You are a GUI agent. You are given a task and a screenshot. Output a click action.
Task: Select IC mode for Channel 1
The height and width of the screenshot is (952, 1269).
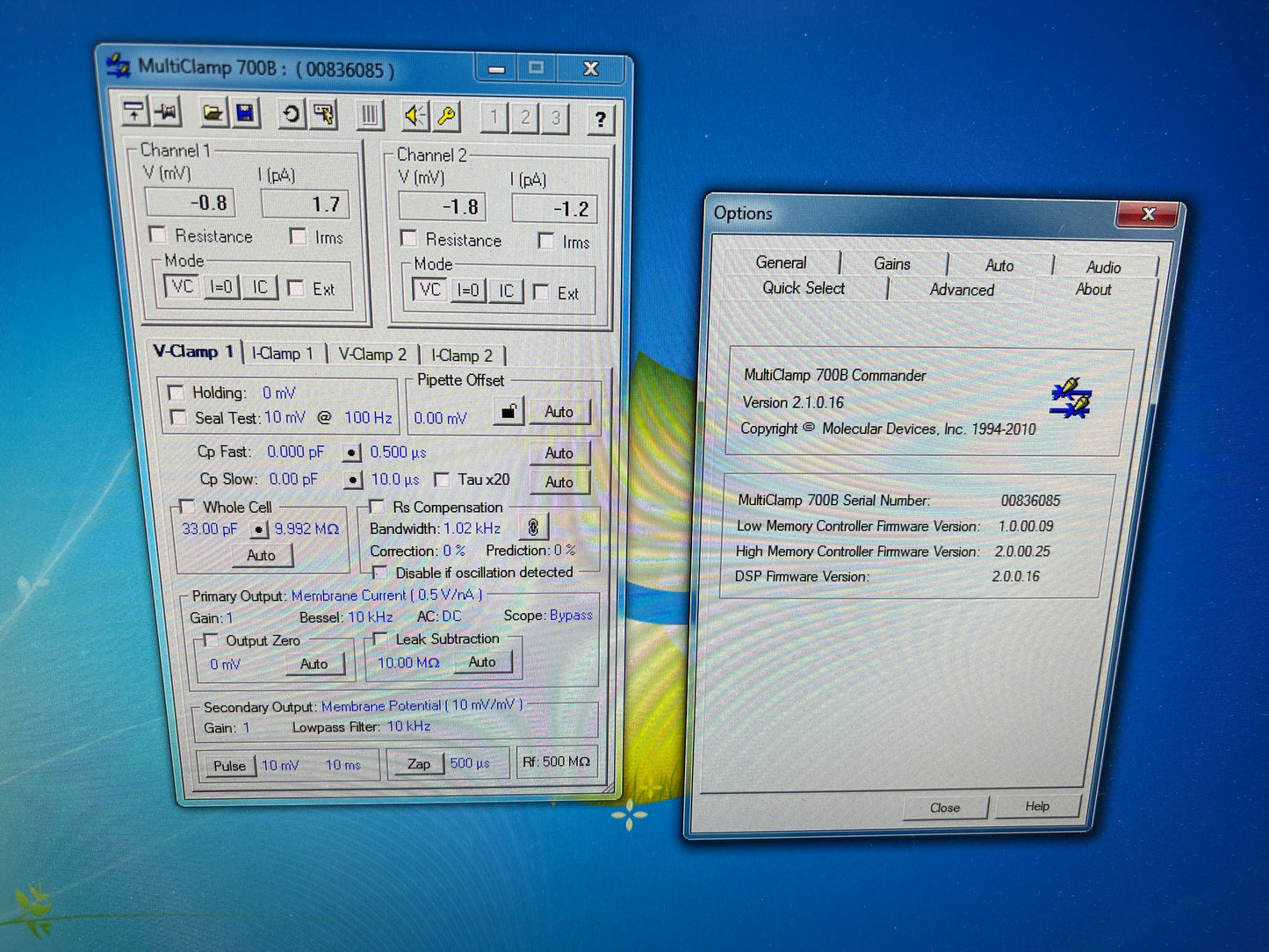(260, 287)
